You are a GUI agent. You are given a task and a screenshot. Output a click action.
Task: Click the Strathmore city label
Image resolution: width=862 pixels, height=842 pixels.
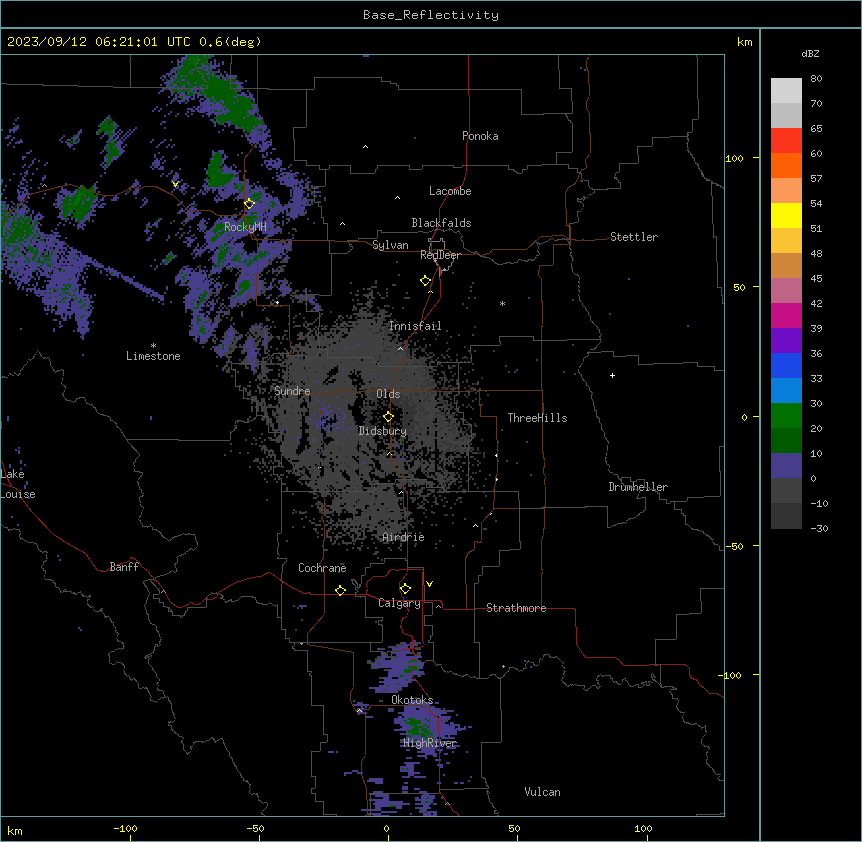click(x=516, y=608)
